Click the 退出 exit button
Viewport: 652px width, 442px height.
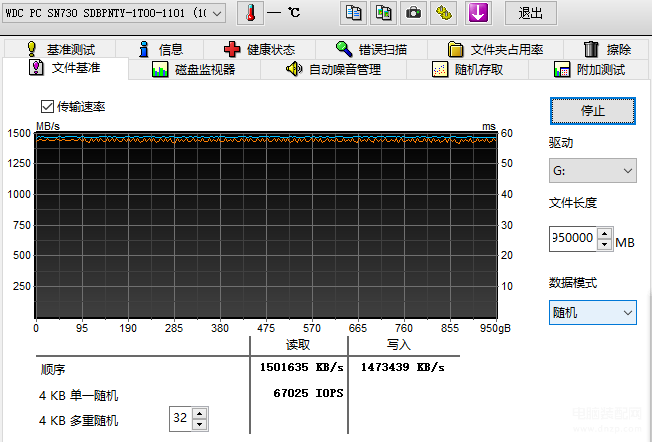[531, 13]
